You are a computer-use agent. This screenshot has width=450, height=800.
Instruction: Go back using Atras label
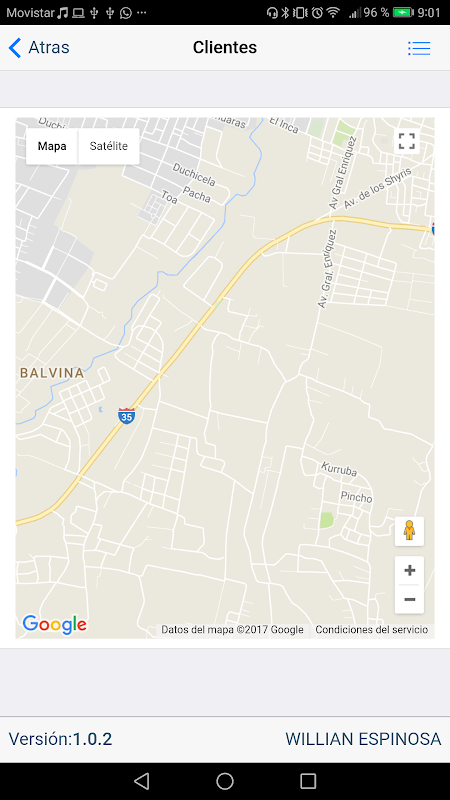click(49, 47)
